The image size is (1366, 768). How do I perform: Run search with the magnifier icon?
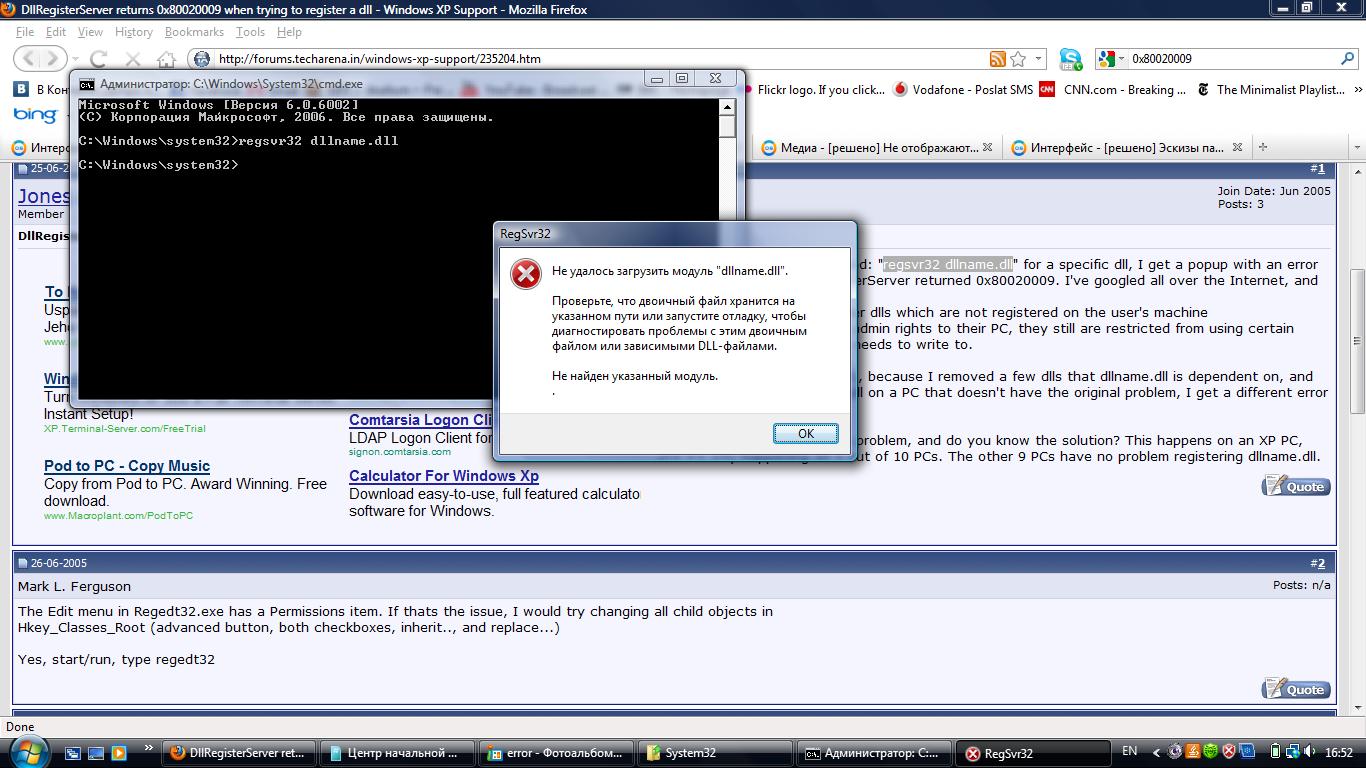tap(1347, 59)
